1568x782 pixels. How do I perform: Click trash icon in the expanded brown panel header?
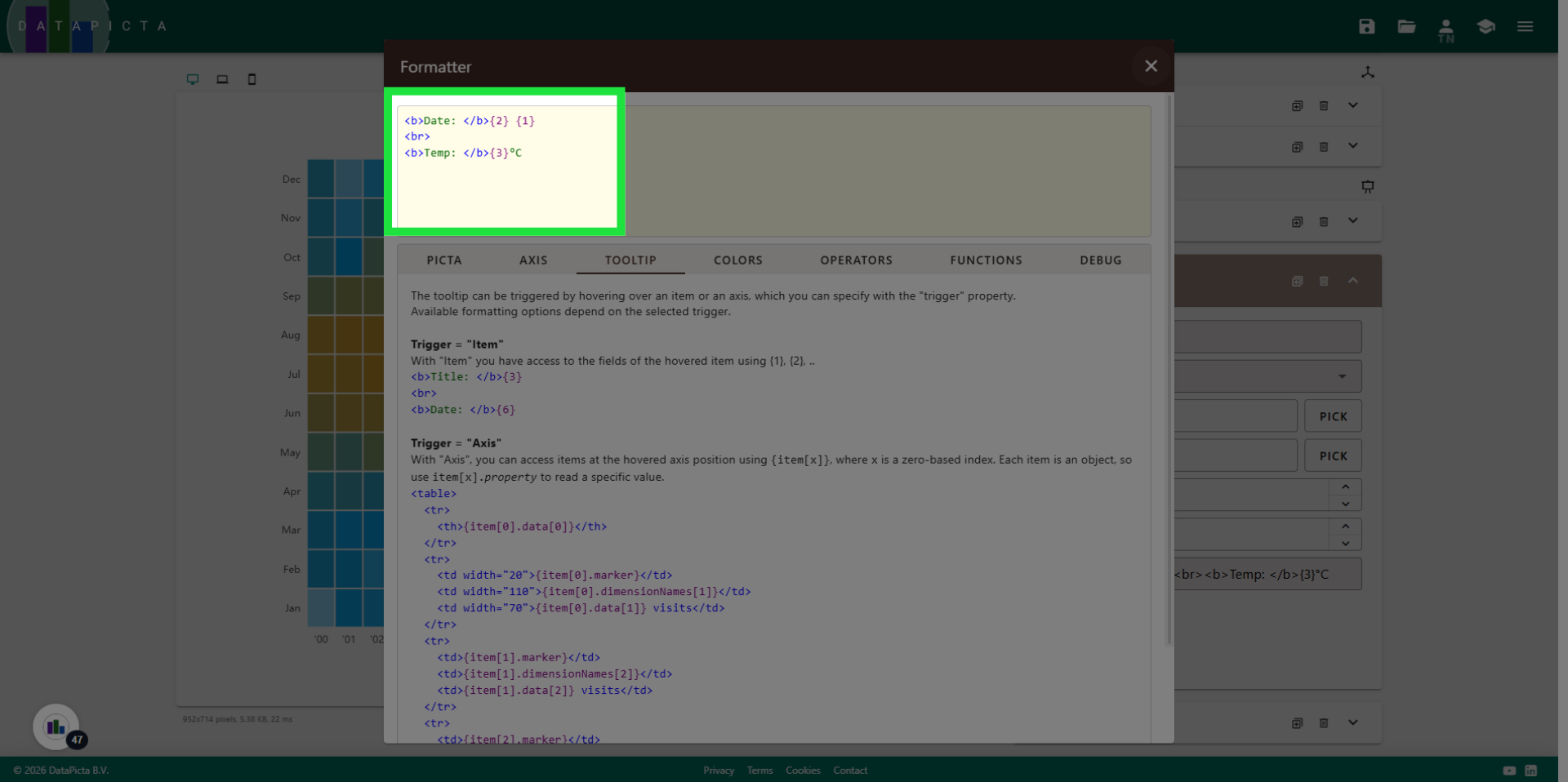pyautogui.click(x=1324, y=281)
